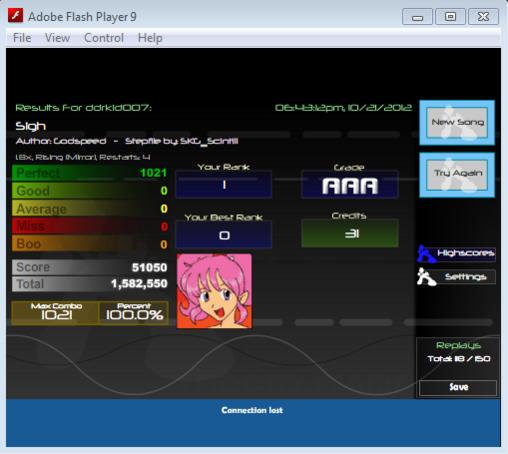508x454 pixels.
Task: Minimize the Flash Player window
Action: (x=417, y=17)
